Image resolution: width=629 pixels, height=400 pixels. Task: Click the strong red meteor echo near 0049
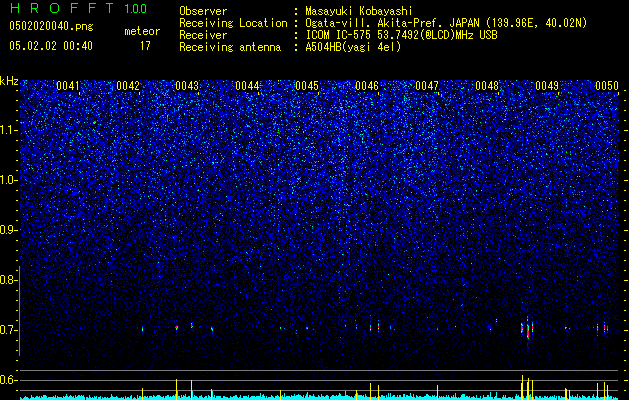(528, 330)
